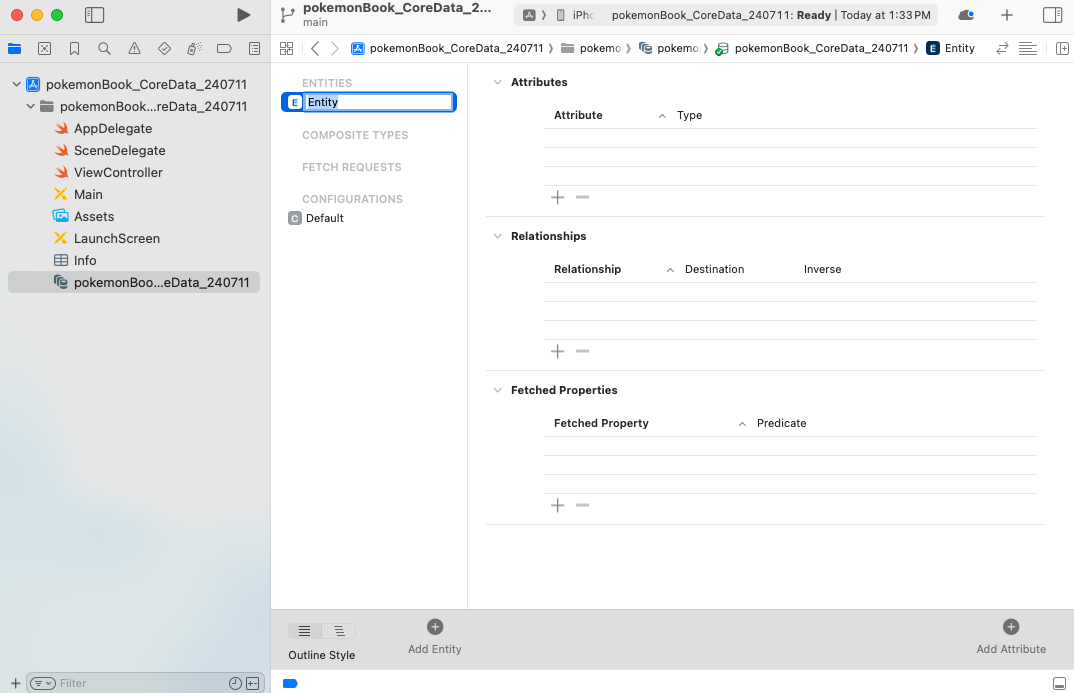Click the cloud status icon in toolbar
Image resolution: width=1074 pixels, height=693 pixels.
coord(966,15)
